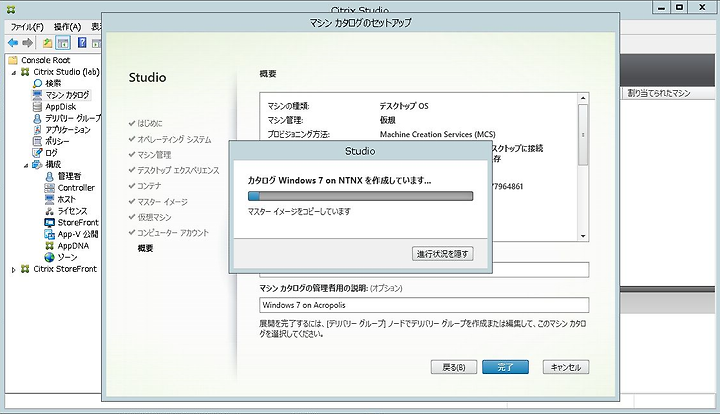The height and width of the screenshot is (414, 720).
Task: Open the 操作(A) menu
Action: (x=67, y=27)
